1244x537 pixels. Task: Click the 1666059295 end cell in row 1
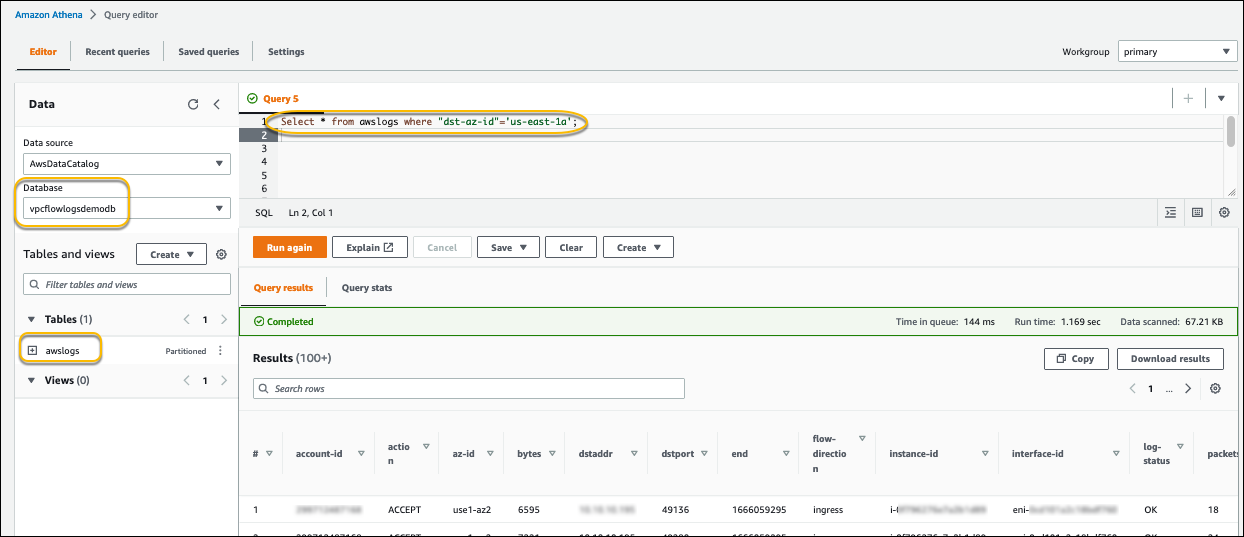[x=758, y=510]
